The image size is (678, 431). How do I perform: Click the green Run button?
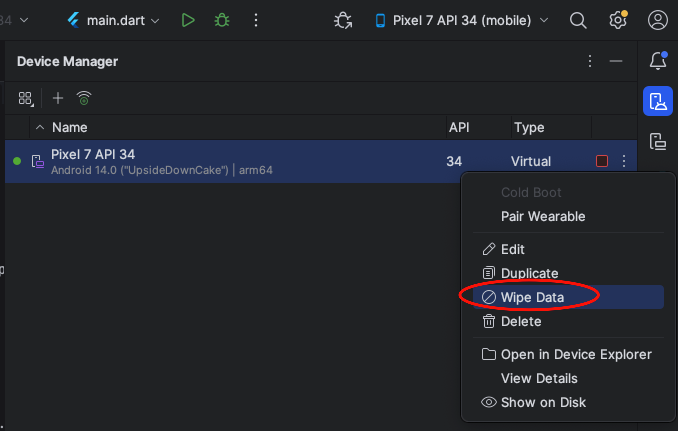click(x=188, y=20)
